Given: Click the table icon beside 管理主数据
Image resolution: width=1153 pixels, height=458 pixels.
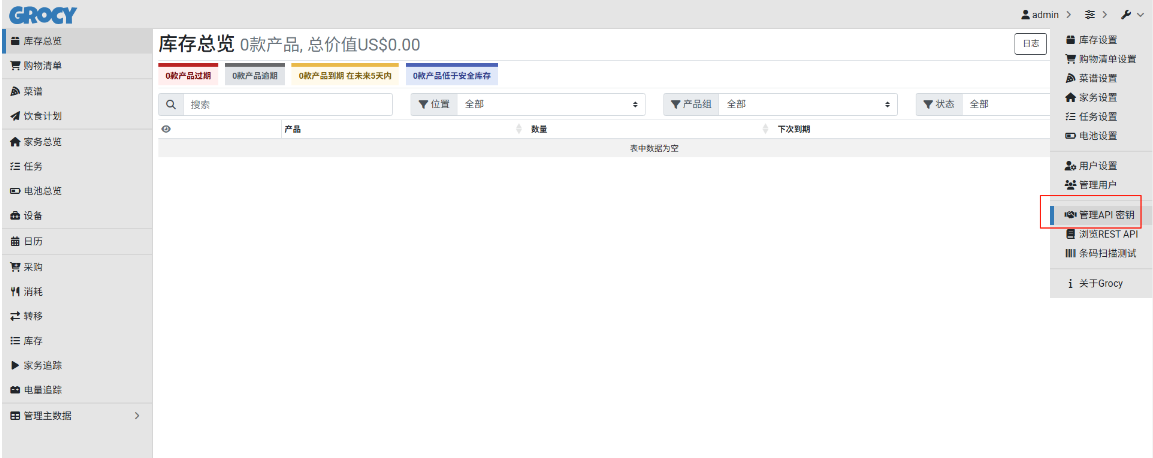Looking at the screenshot, I should pyautogui.click(x=15, y=416).
